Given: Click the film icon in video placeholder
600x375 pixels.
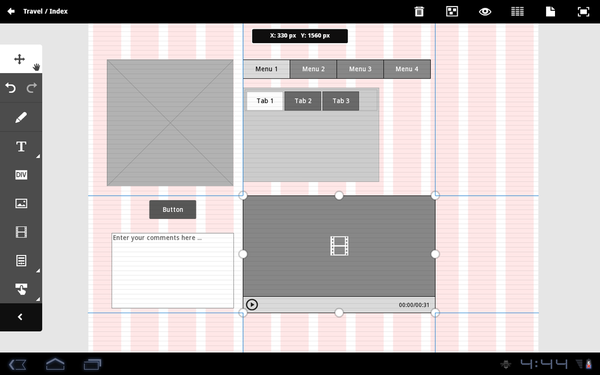Looking at the screenshot, I should (339, 246).
